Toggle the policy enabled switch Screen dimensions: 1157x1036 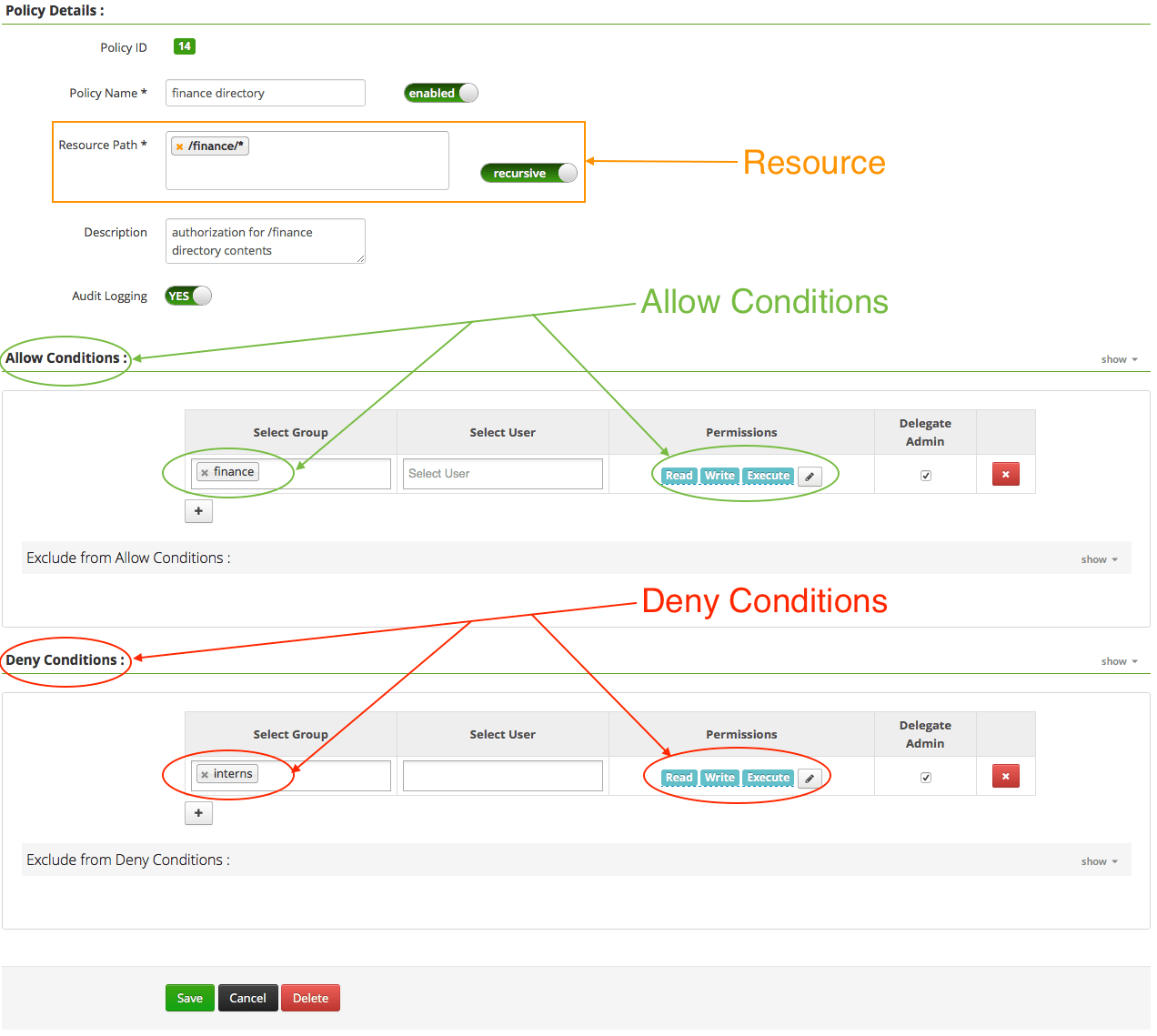tap(441, 93)
